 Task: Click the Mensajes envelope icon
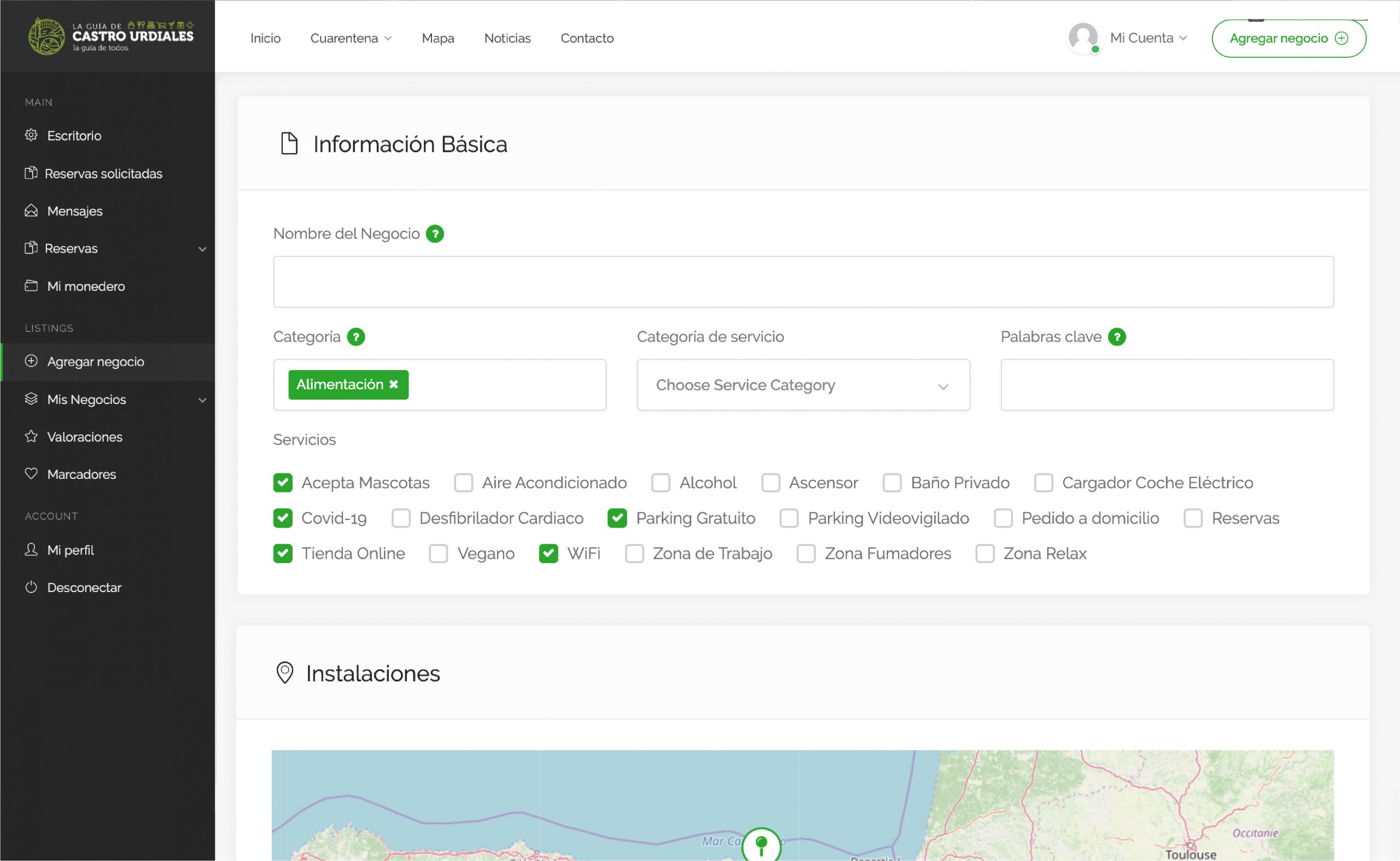[x=31, y=210]
